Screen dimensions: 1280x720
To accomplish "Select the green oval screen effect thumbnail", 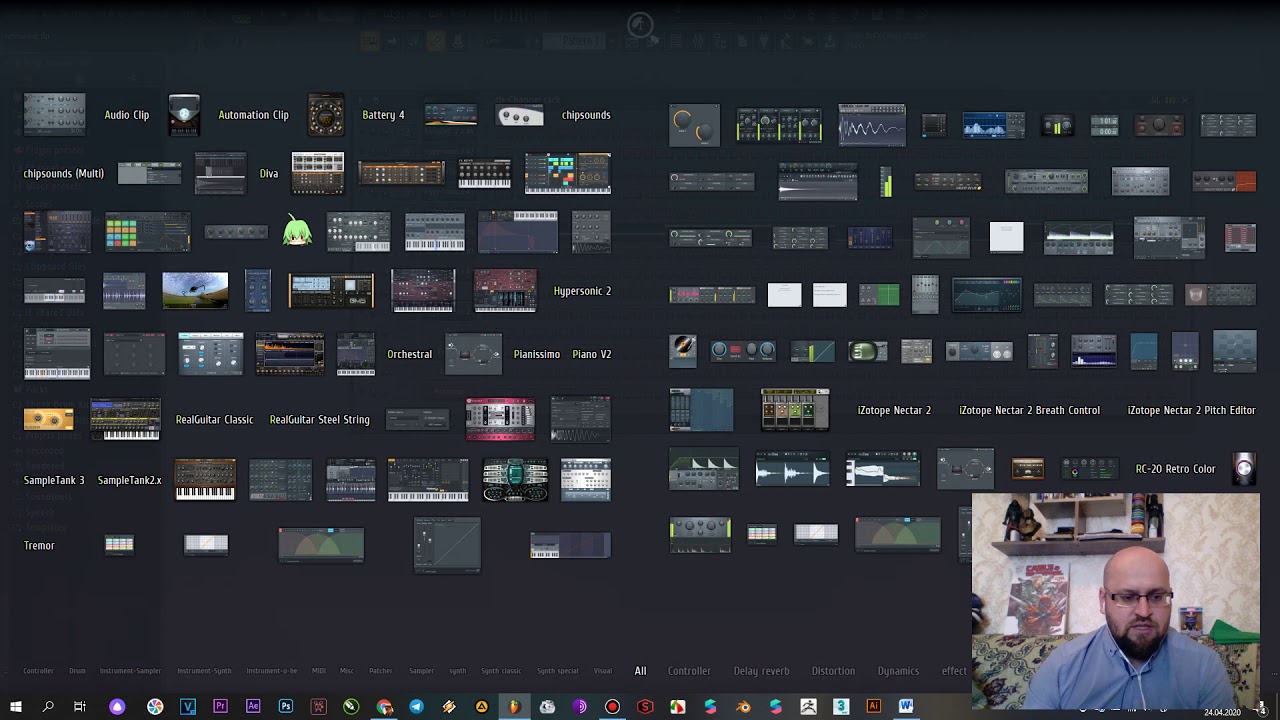I will tap(867, 351).
